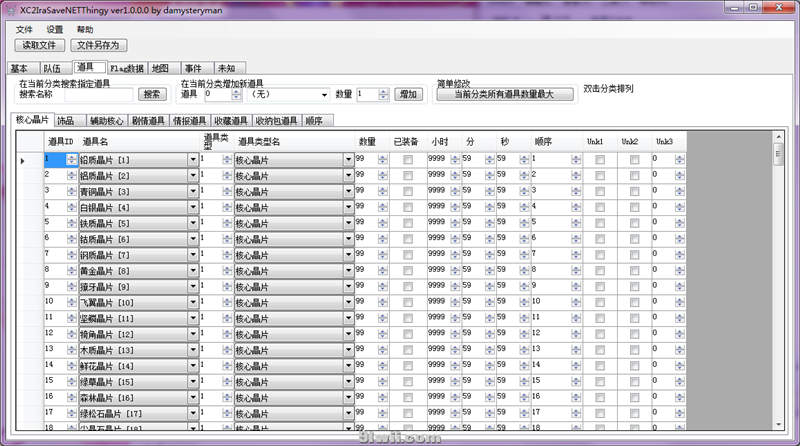Expand item name dropdown for 白银晶片 [4]
800x446 pixels.
(x=193, y=207)
